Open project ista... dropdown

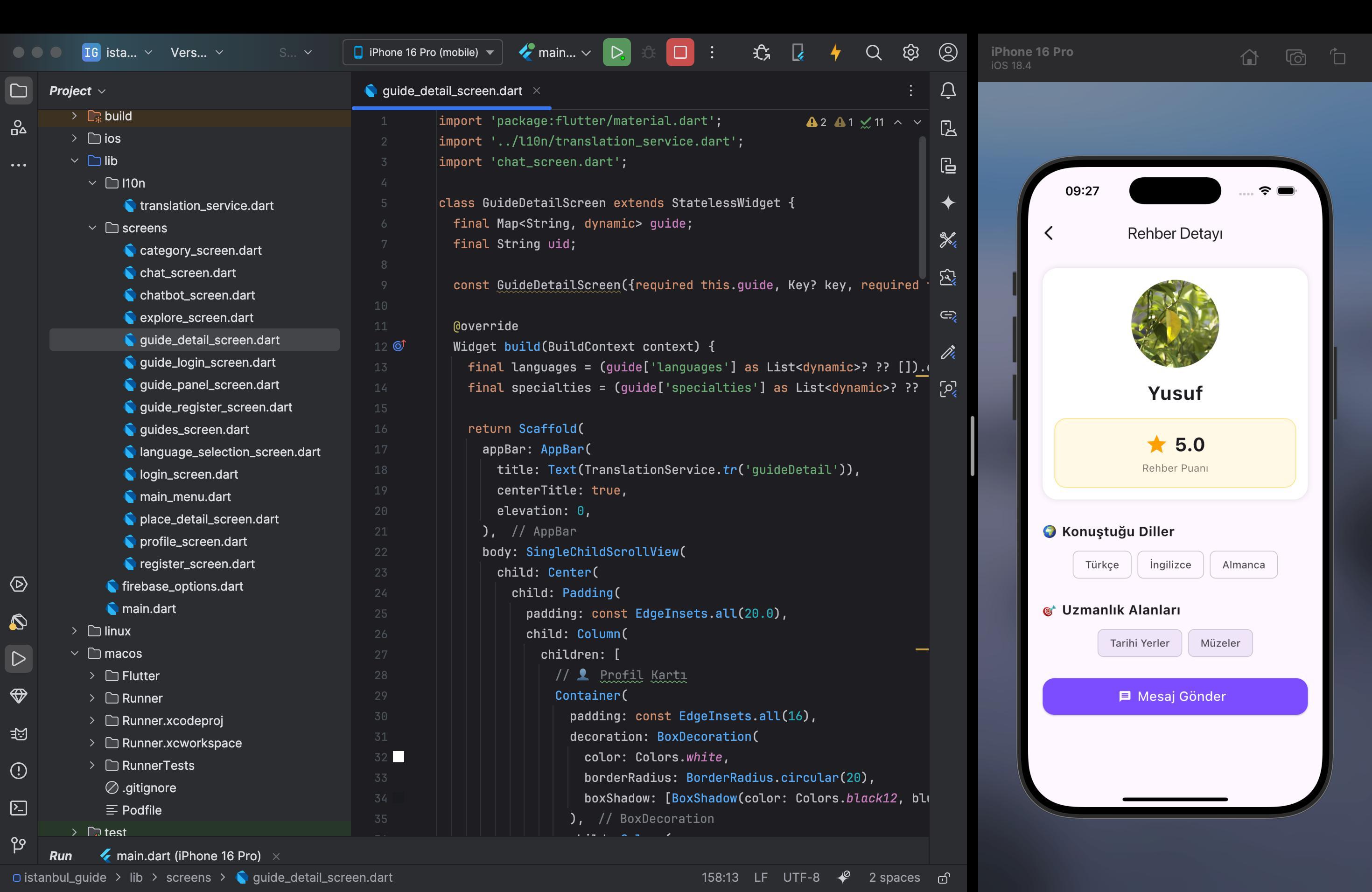point(118,52)
